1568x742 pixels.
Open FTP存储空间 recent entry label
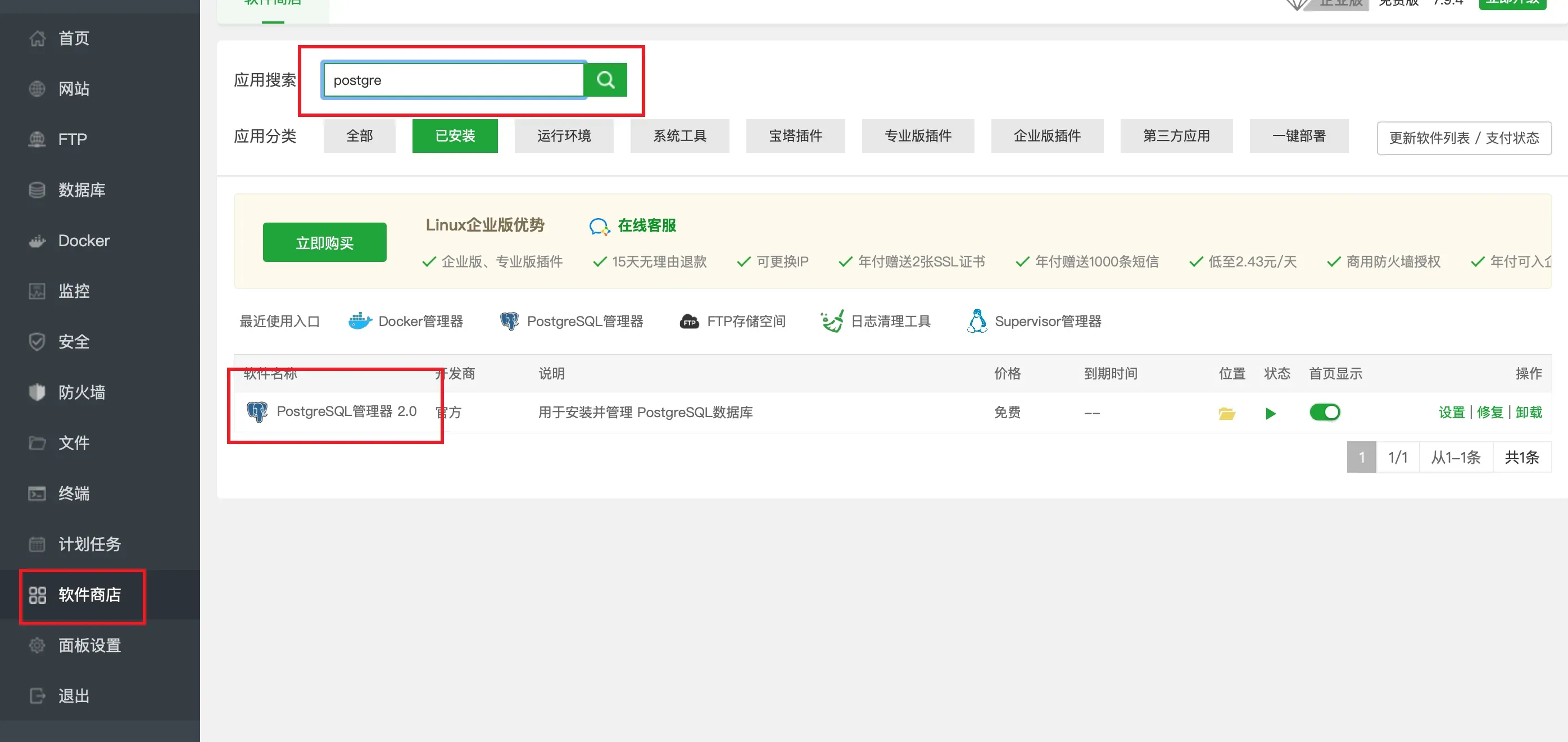point(746,322)
